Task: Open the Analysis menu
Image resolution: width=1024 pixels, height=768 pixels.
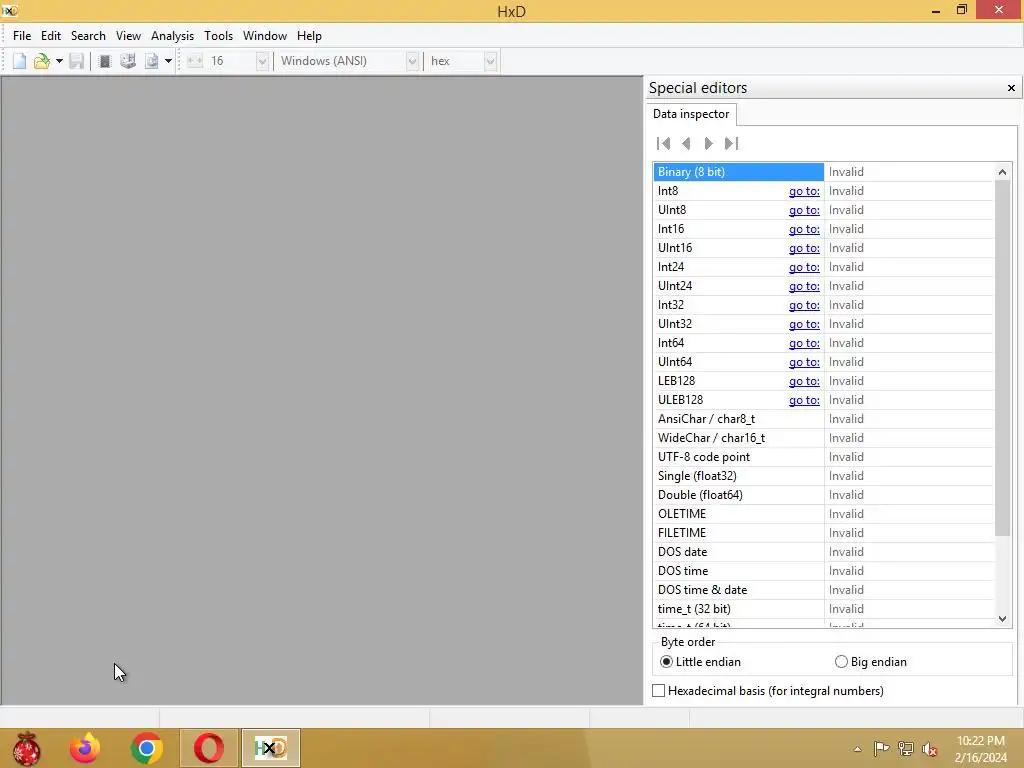Action: tap(172, 36)
